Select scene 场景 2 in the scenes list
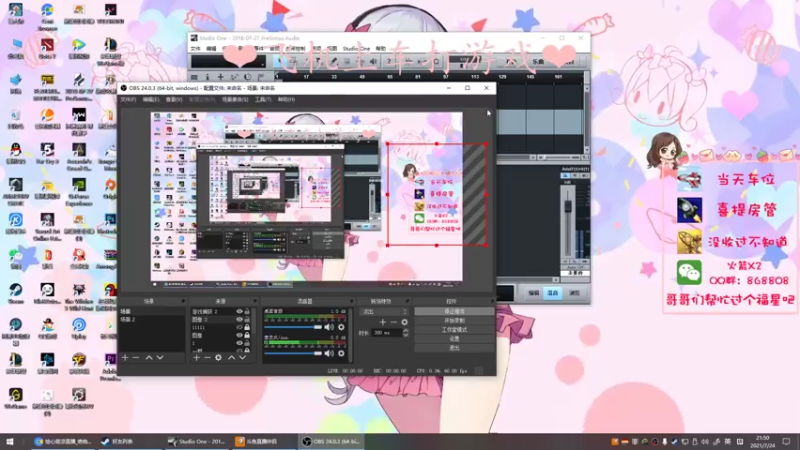 (x=152, y=319)
